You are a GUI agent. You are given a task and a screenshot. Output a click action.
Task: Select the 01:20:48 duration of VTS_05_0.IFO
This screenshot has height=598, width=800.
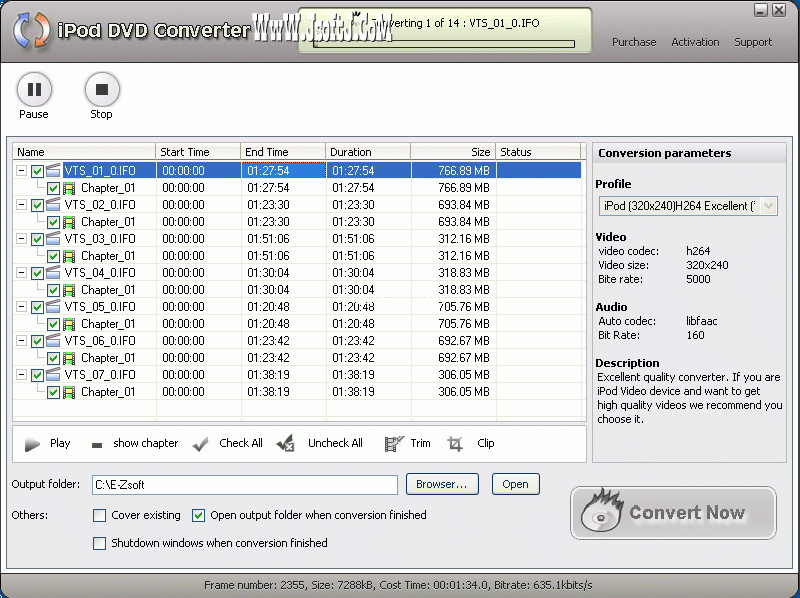pos(353,307)
